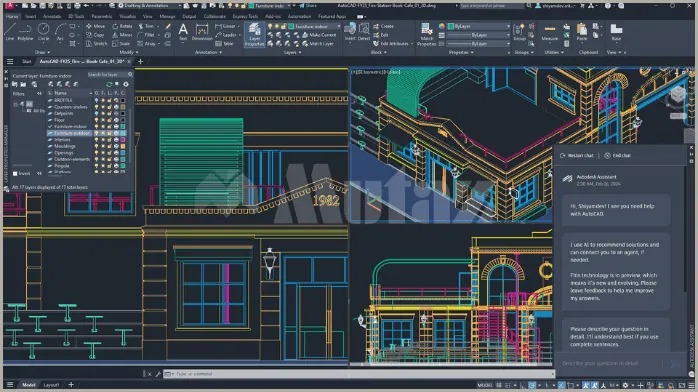Expand the Utilities panel

point(554,53)
